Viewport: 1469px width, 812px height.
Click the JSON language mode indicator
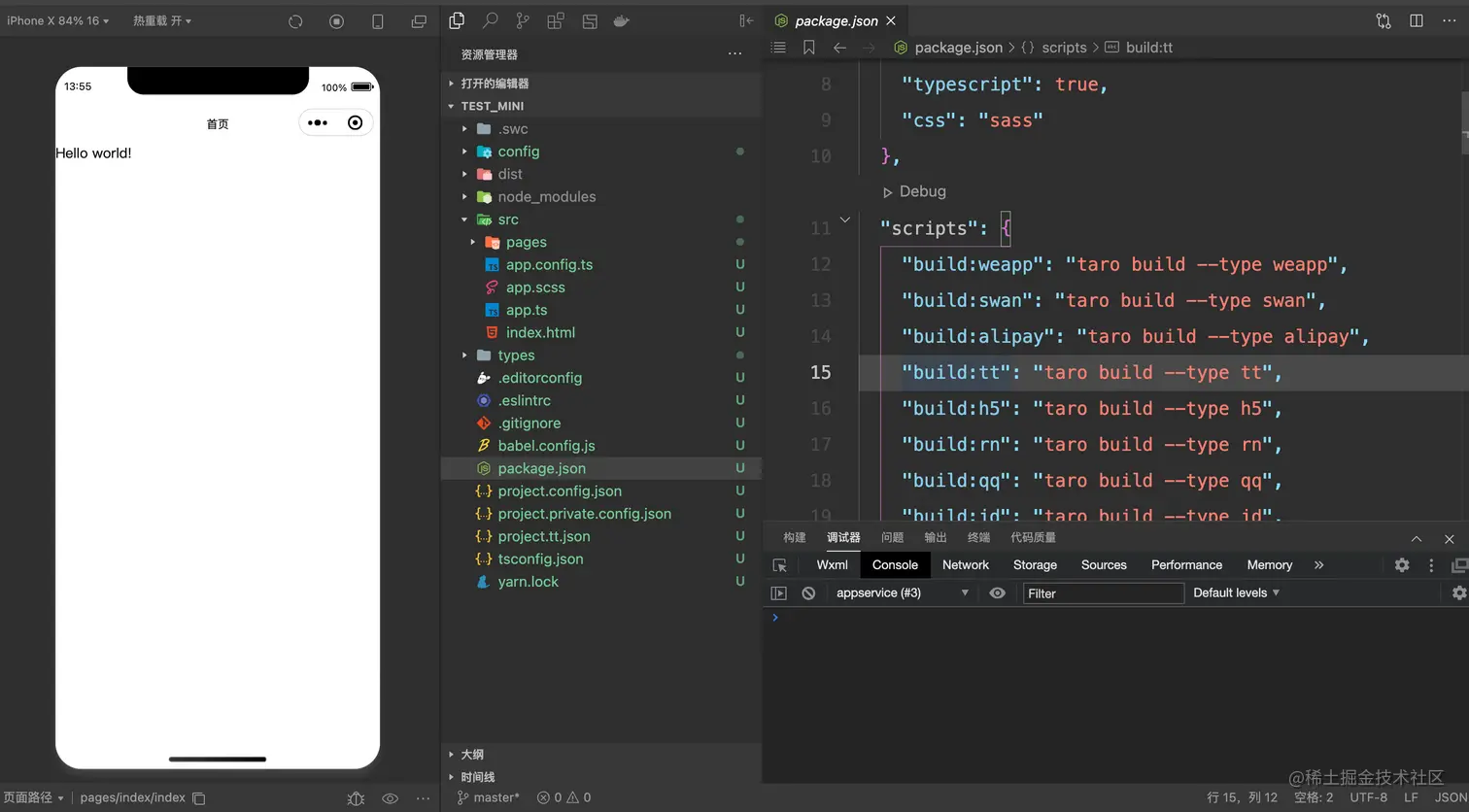(1452, 797)
